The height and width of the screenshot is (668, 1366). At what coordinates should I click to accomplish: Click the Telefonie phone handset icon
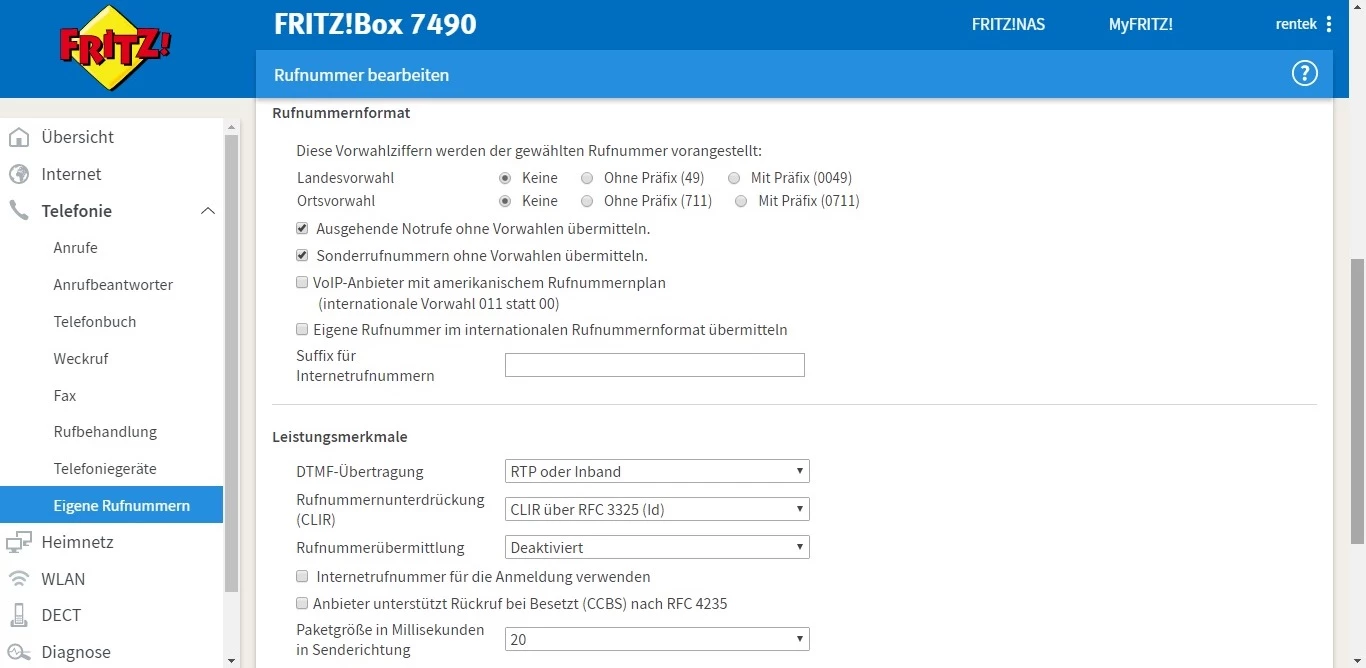(x=19, y=211)
